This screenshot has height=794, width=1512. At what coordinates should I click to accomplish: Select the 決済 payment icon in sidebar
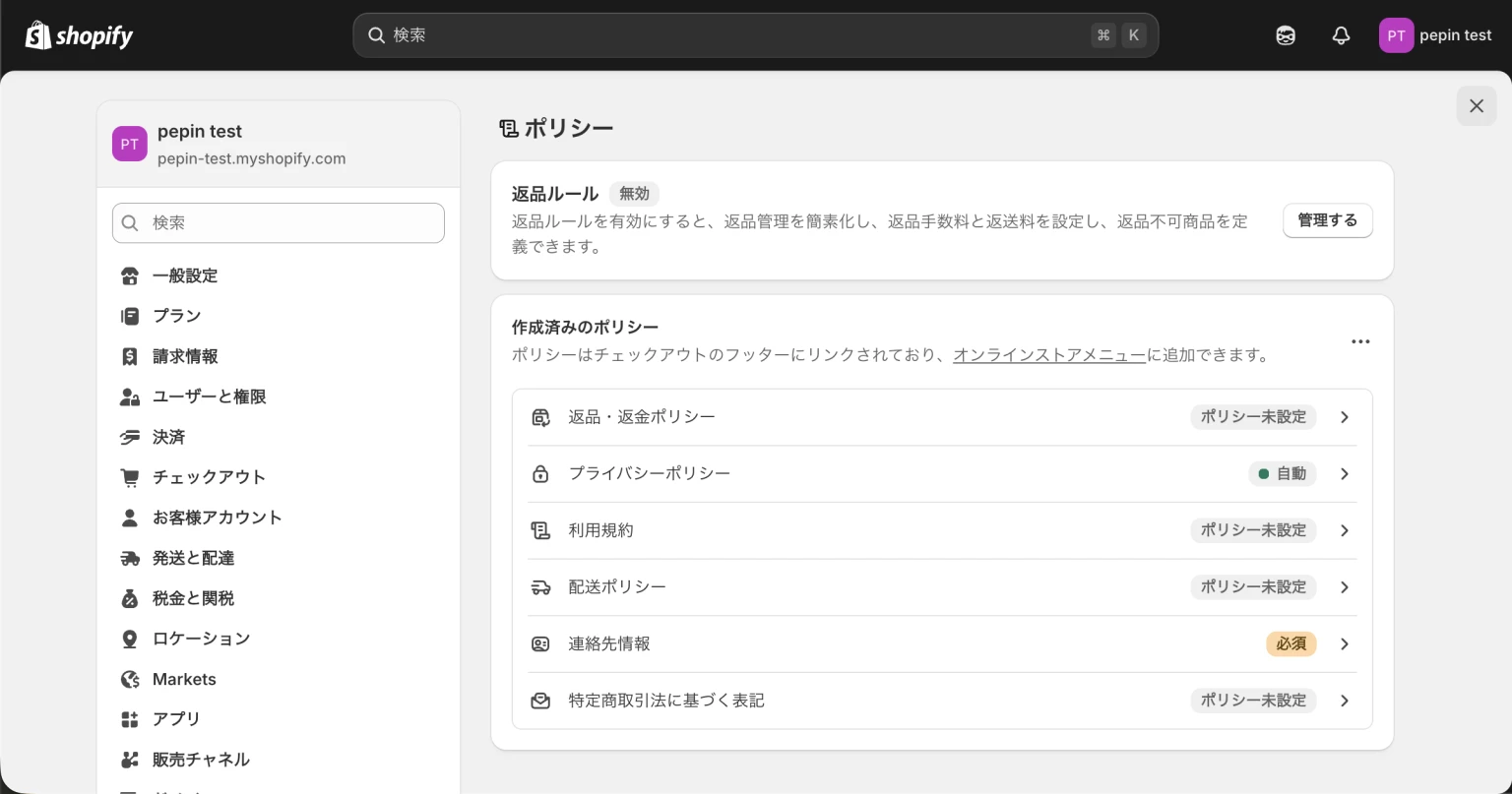tap(130, 437)
